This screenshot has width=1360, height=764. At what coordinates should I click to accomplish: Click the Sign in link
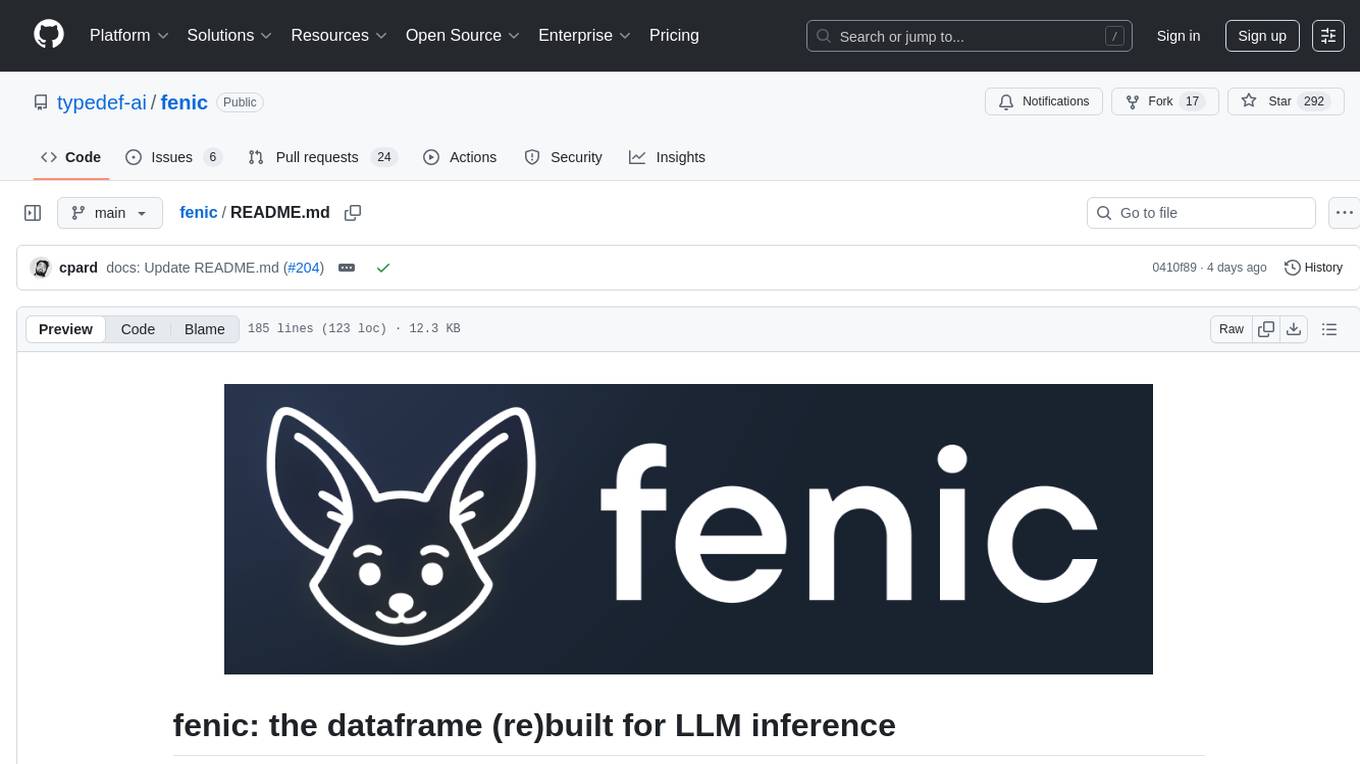coord(1178,35)
